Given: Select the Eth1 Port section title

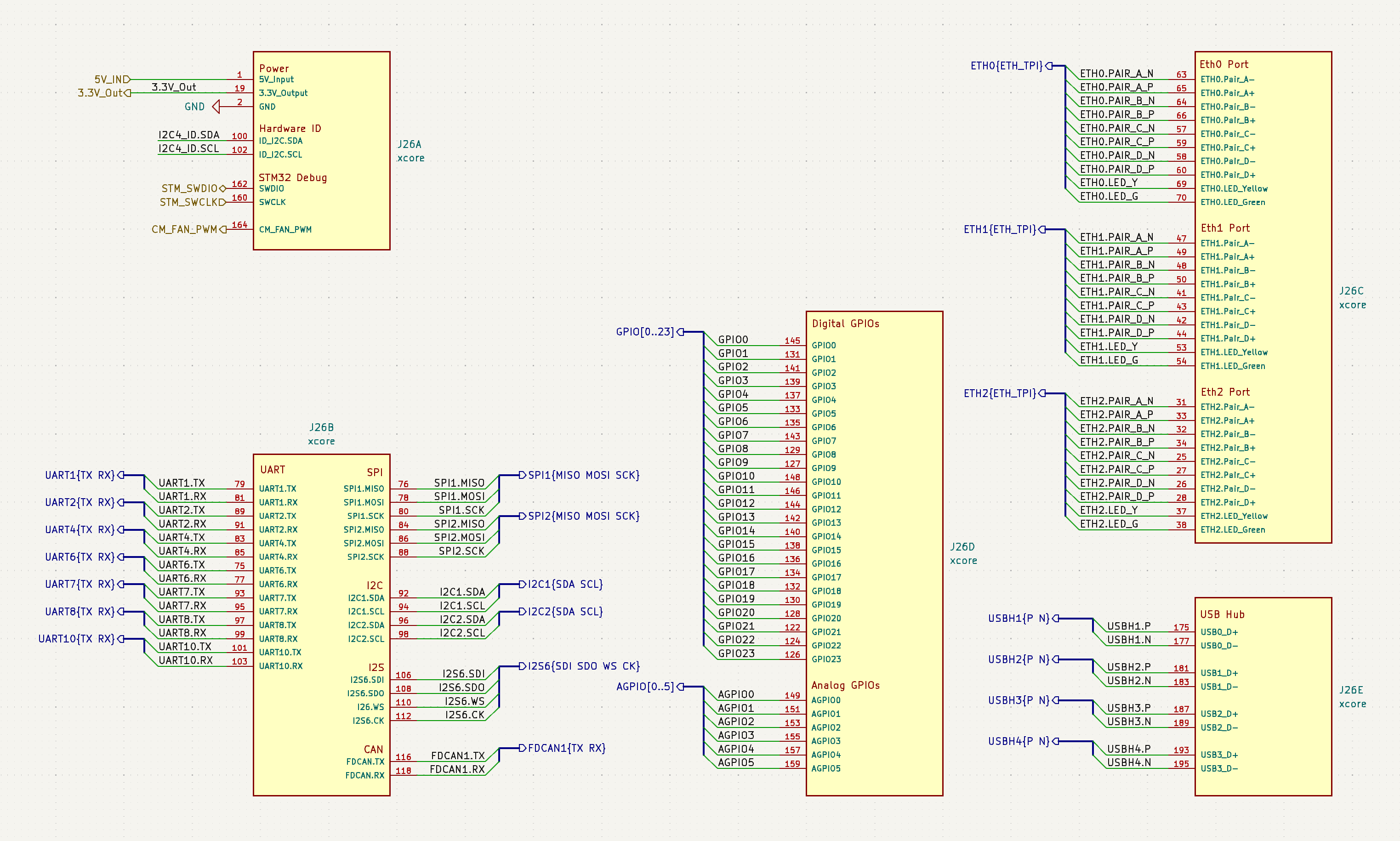Looking at the screenshot, I should click(x=1225, y=228).
